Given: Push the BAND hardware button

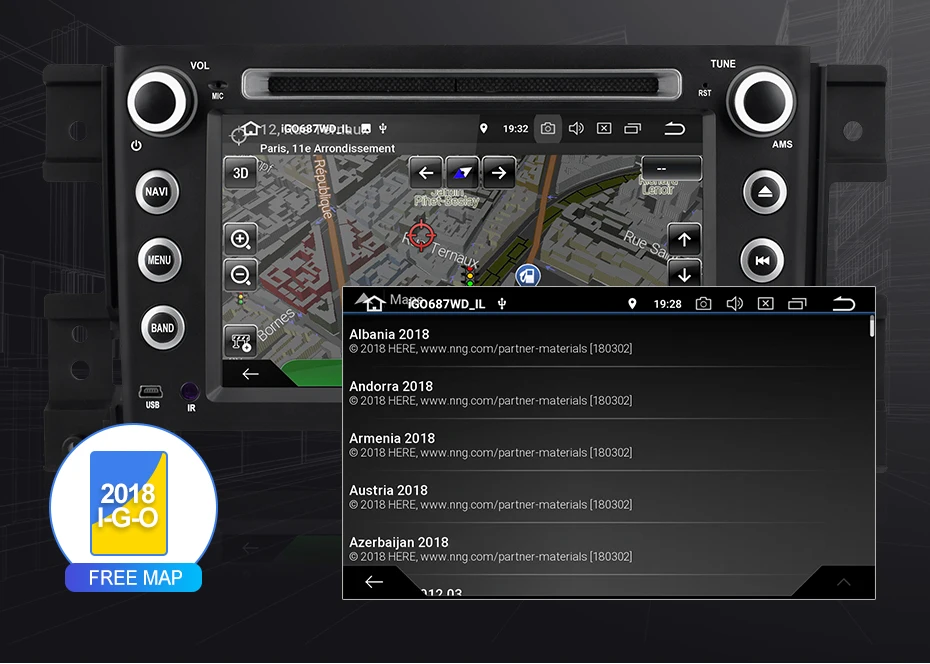Looking at the screenshot, I should coord(163,328).
